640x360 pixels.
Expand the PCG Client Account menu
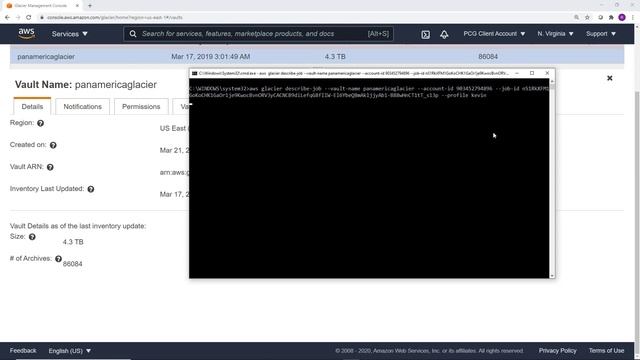pos(494,34)
